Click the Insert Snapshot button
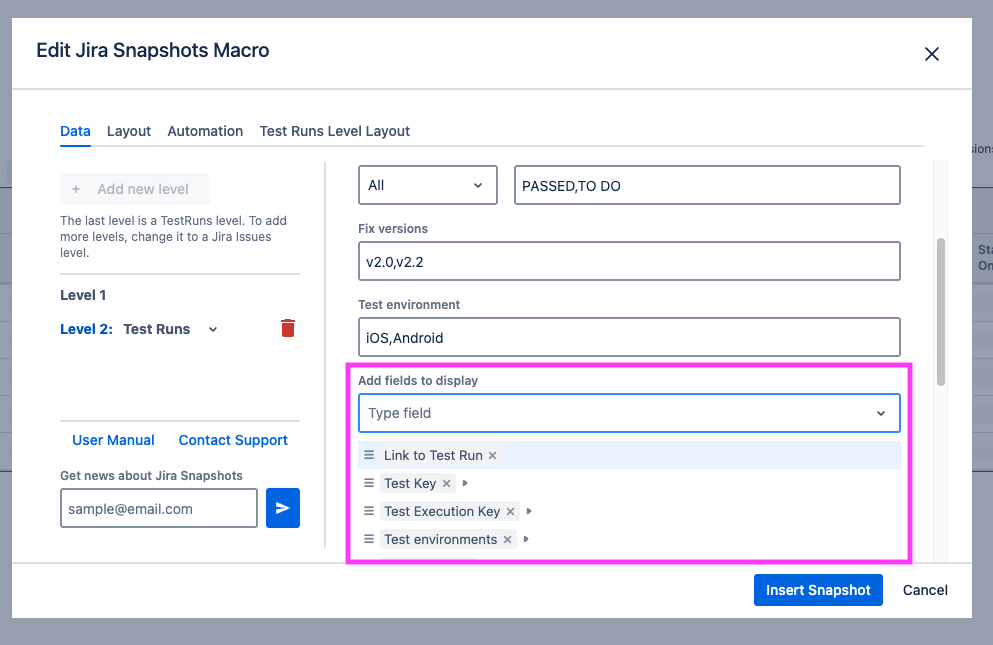Image resolution: width=993 pixels, height=645 pixels. [x=818, y=590]
